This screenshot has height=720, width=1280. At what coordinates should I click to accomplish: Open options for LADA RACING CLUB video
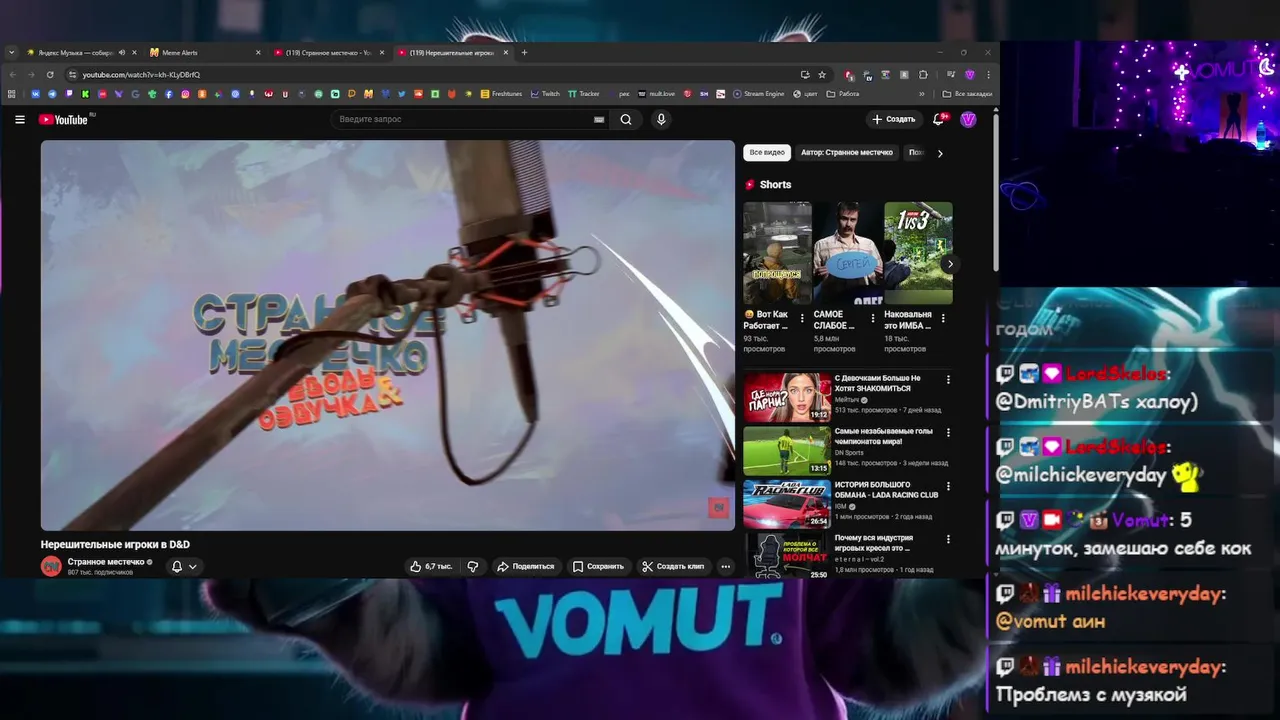pos(948,487)
